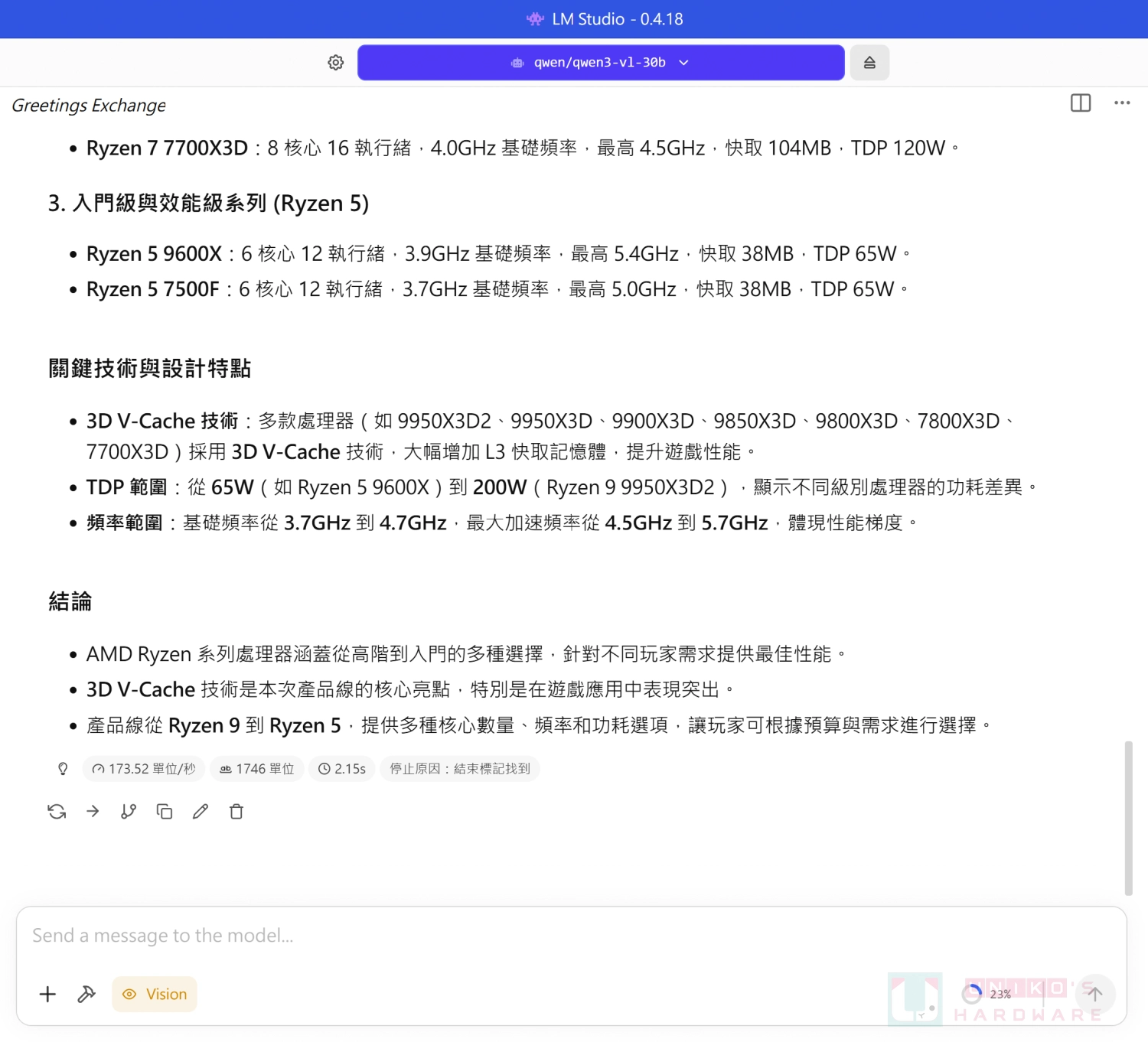1148x1042 pixels.
Task: Click the 3D V-Cache 技術 bullet heading
Action: [162, 422]
